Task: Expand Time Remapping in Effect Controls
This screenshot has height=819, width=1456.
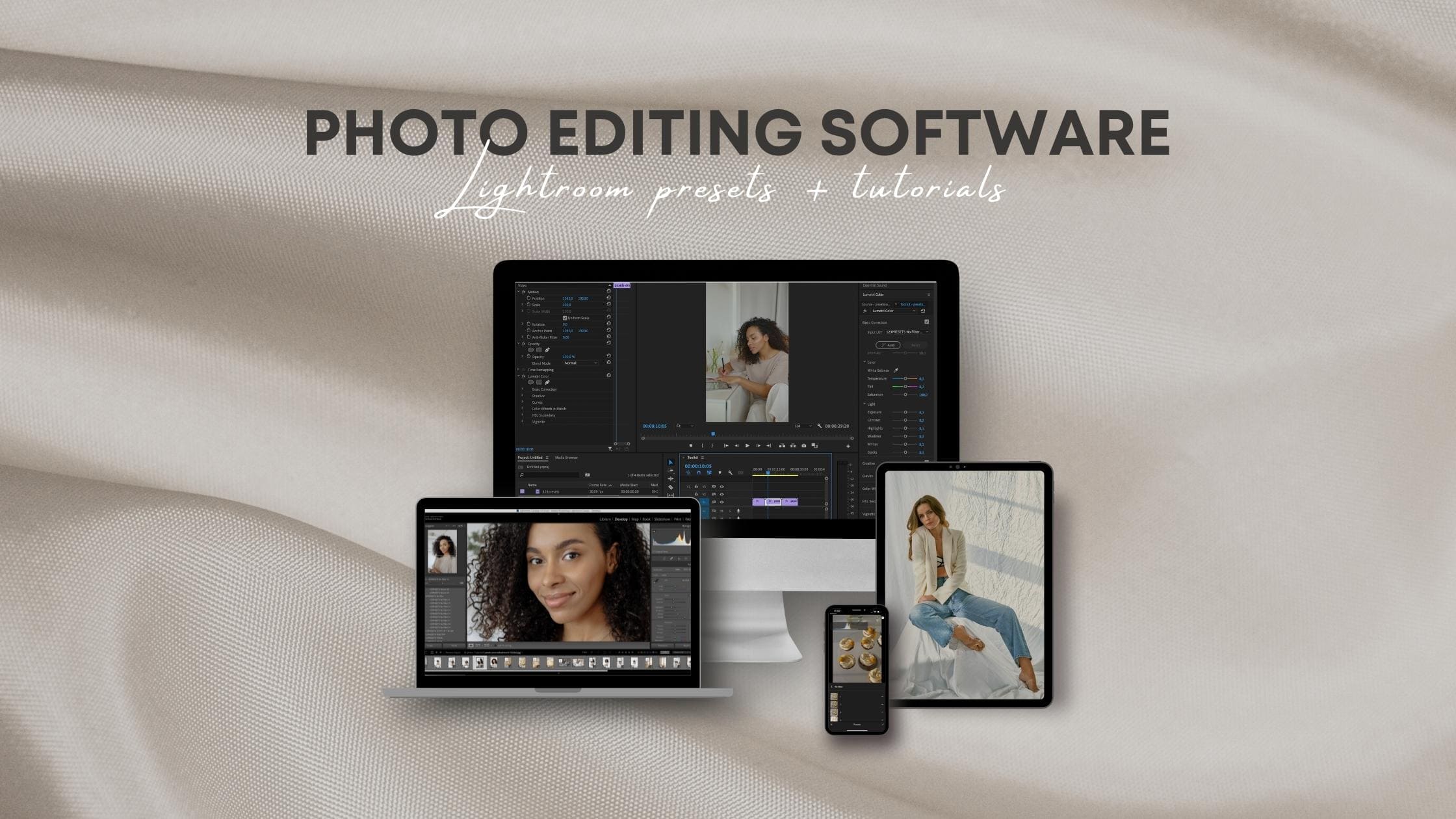Action: pos(518,369)
